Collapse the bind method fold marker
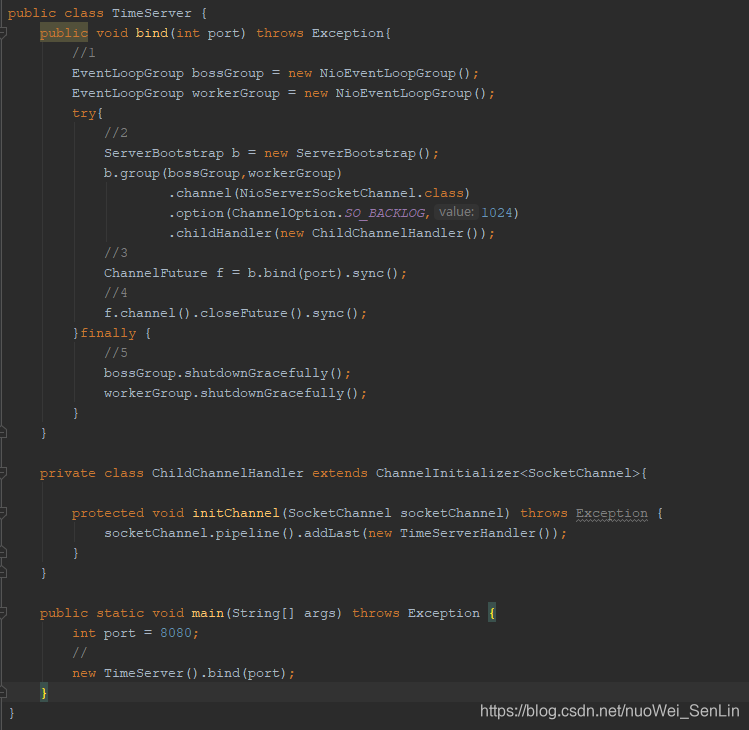 click(x=2, y=33)
